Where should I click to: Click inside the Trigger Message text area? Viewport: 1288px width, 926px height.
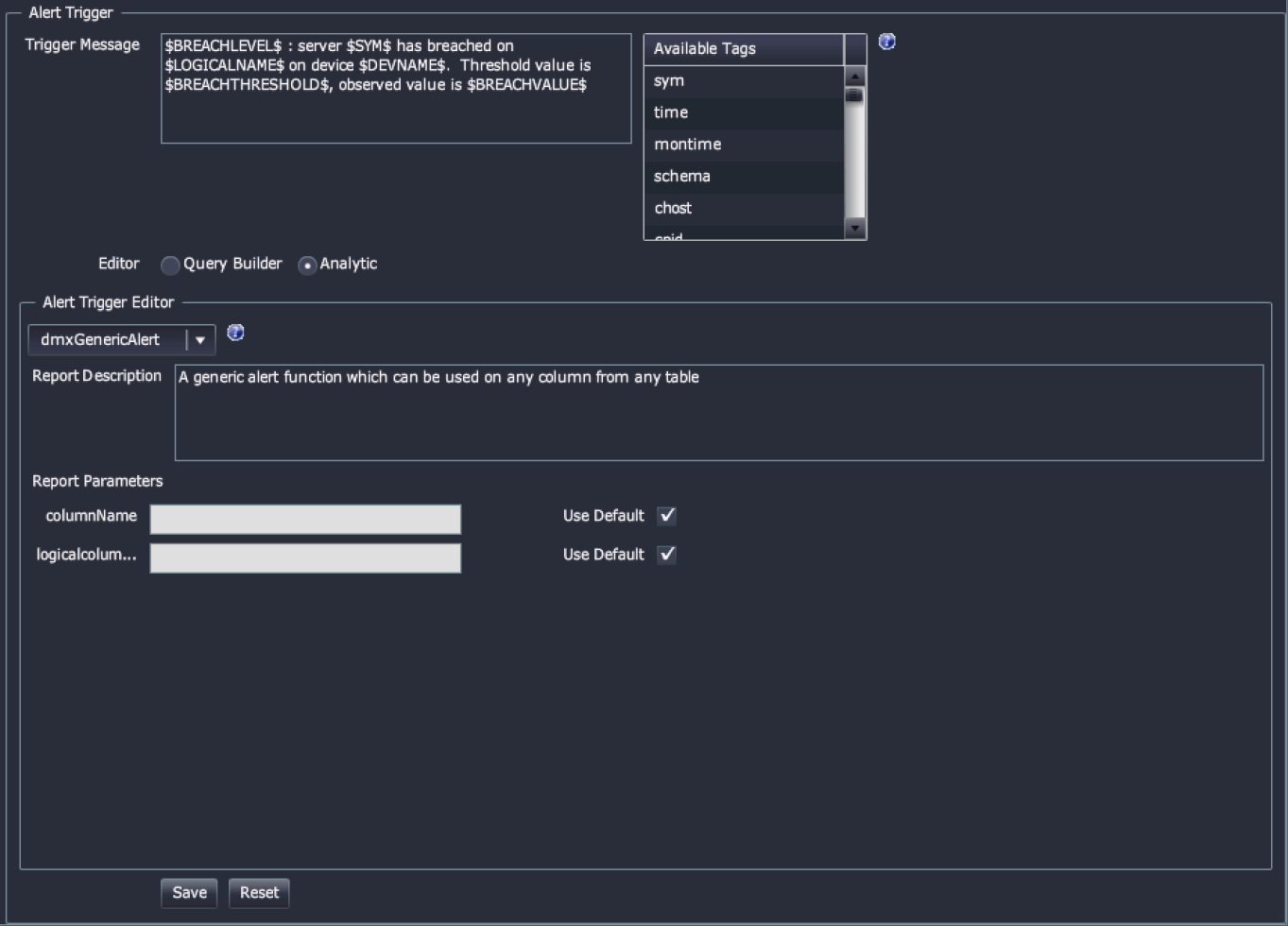click(396, 89)
